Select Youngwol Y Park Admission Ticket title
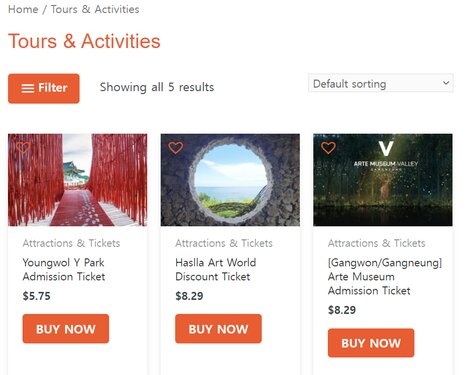The image size is (468, 375). tap(64, 269)
